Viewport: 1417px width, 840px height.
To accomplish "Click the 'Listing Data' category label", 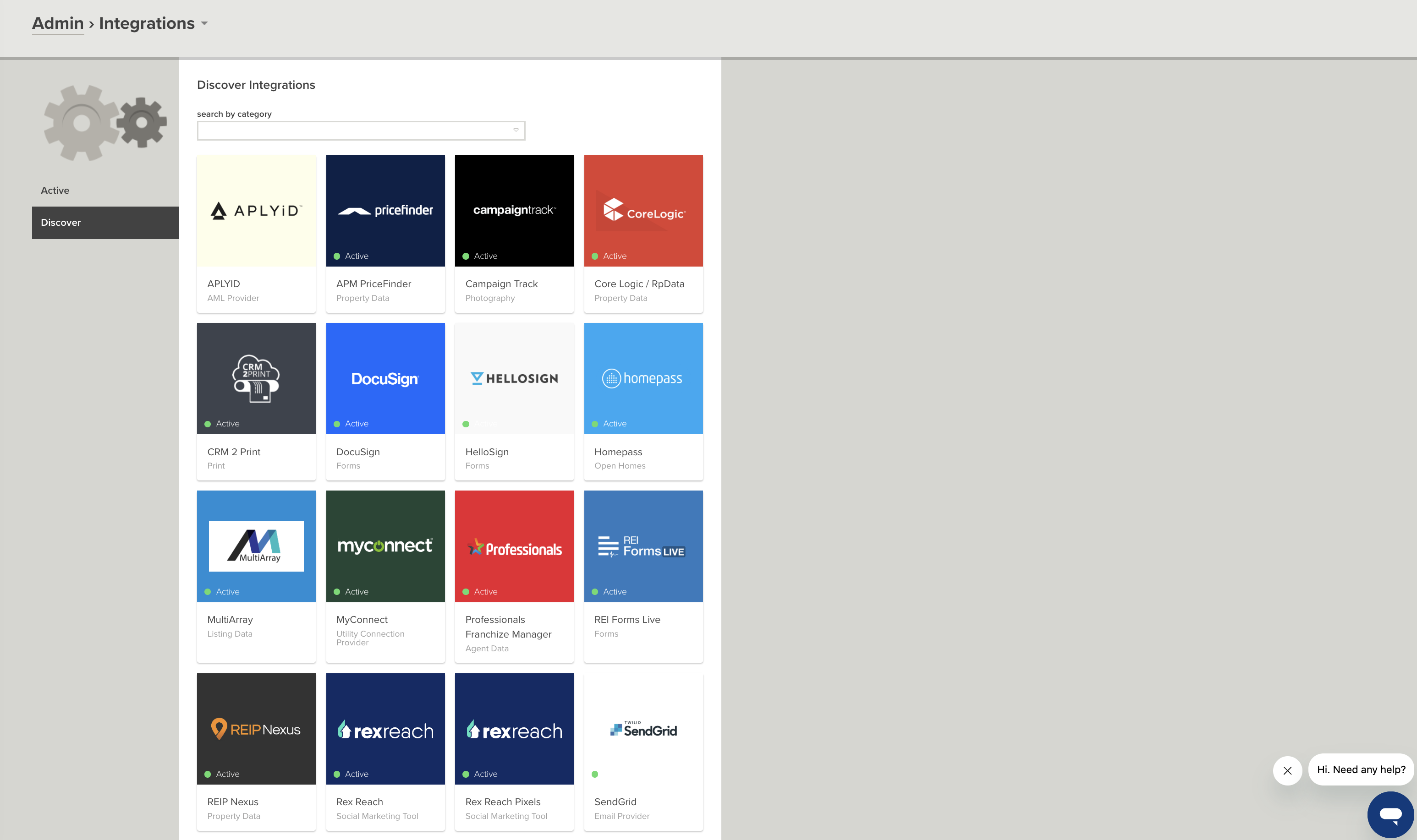I will pos(230,633).
